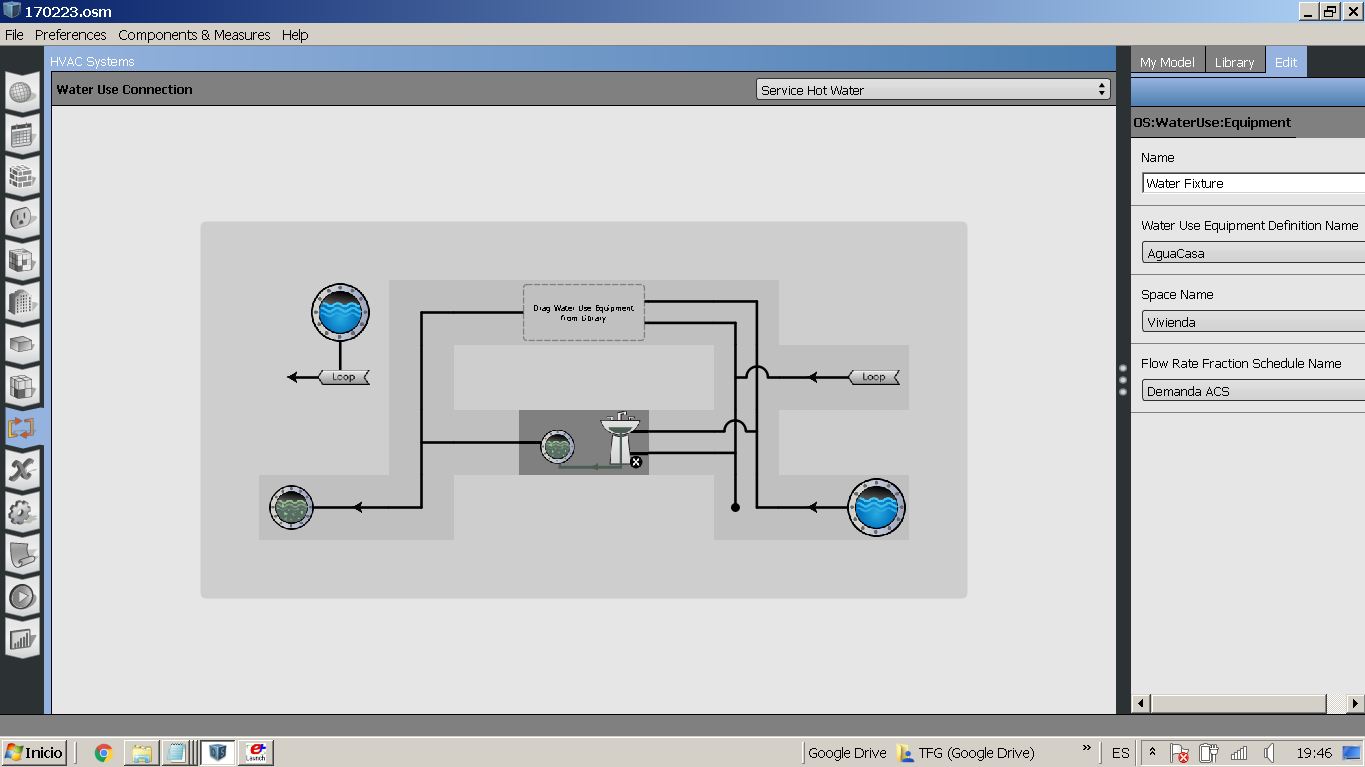Viewport: 1365px width, 767px height.
Task: Click the right Loop arrow link
Action: click(873, 377)
